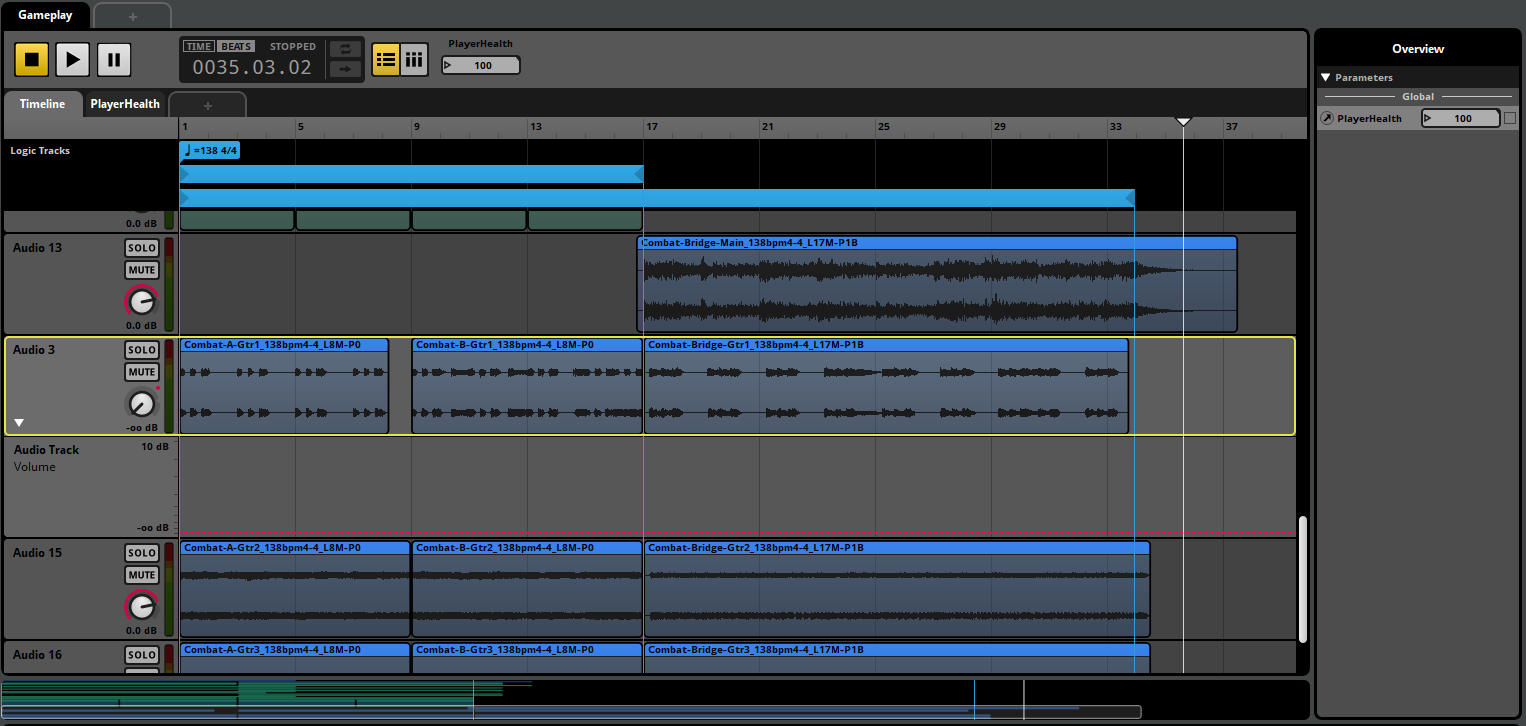Image resolution: width=1526 pixels, height=726 pixels.
Task: Adjust the Audio 13 volume knob
Action: pyautogui.click(x=142, y=300)
